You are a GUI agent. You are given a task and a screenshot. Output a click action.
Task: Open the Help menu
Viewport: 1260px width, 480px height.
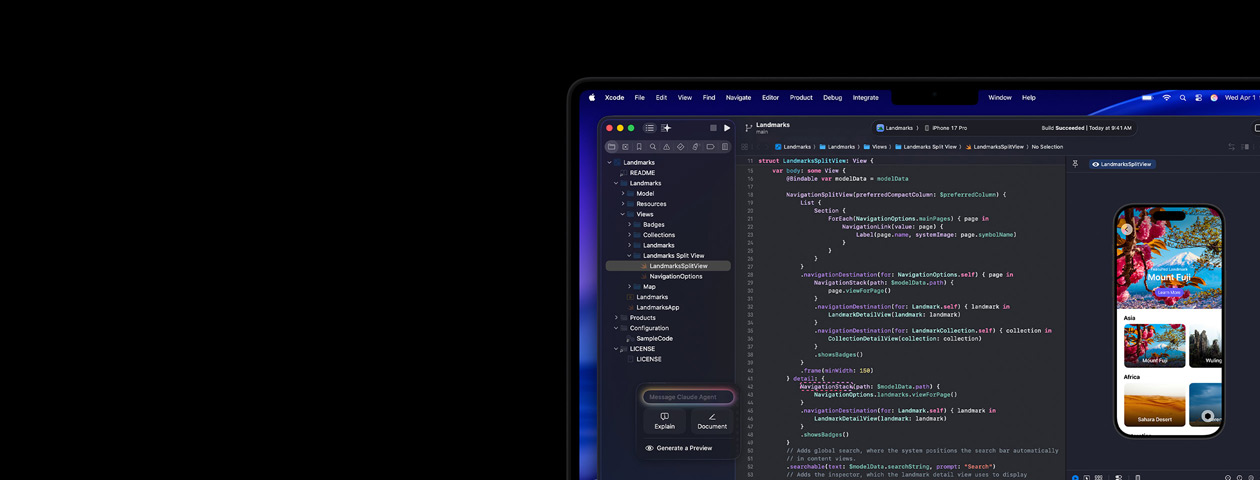[x=1028, y=98]
